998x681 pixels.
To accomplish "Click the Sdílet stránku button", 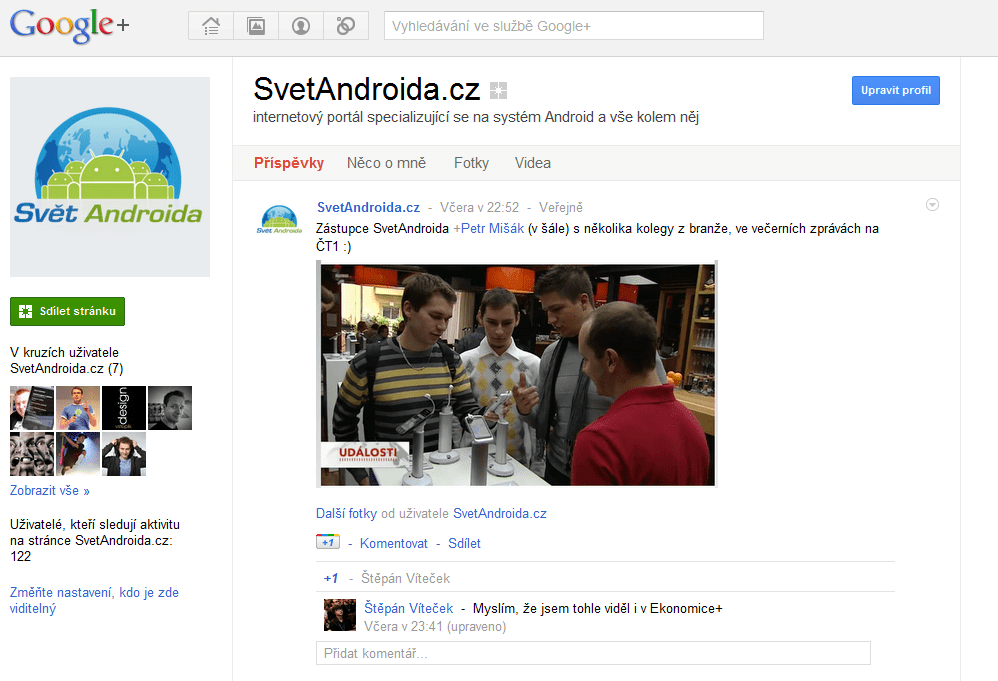I will pyautogui.click(x=67, y=311).
